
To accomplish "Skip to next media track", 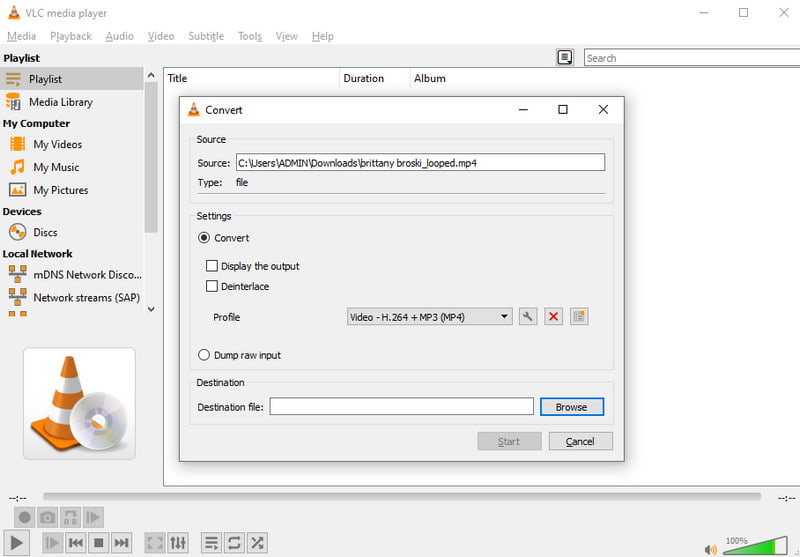I will coord(121,543).
